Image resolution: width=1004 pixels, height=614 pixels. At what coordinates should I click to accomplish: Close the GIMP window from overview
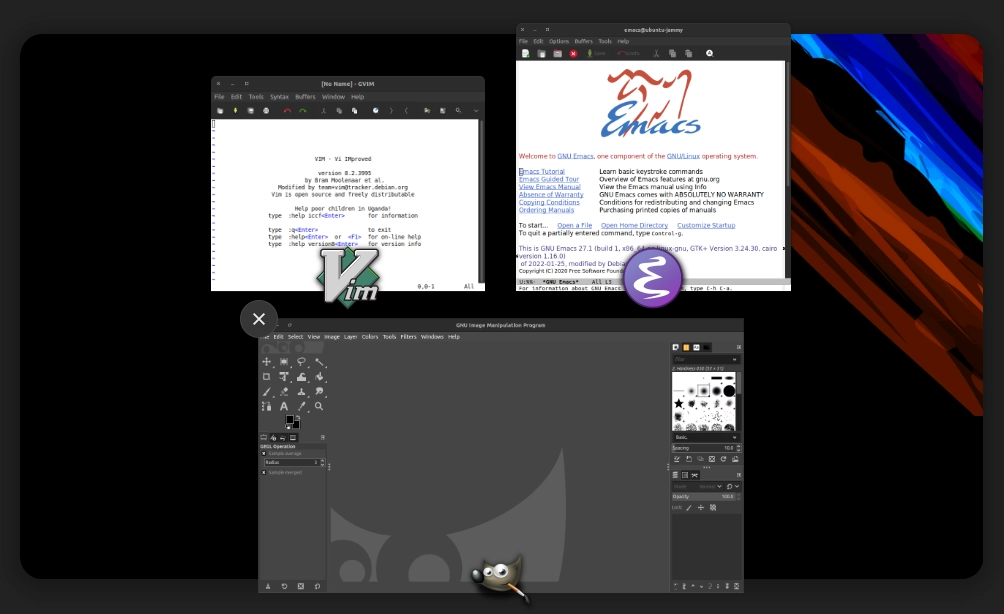click(x=259, y=319)
